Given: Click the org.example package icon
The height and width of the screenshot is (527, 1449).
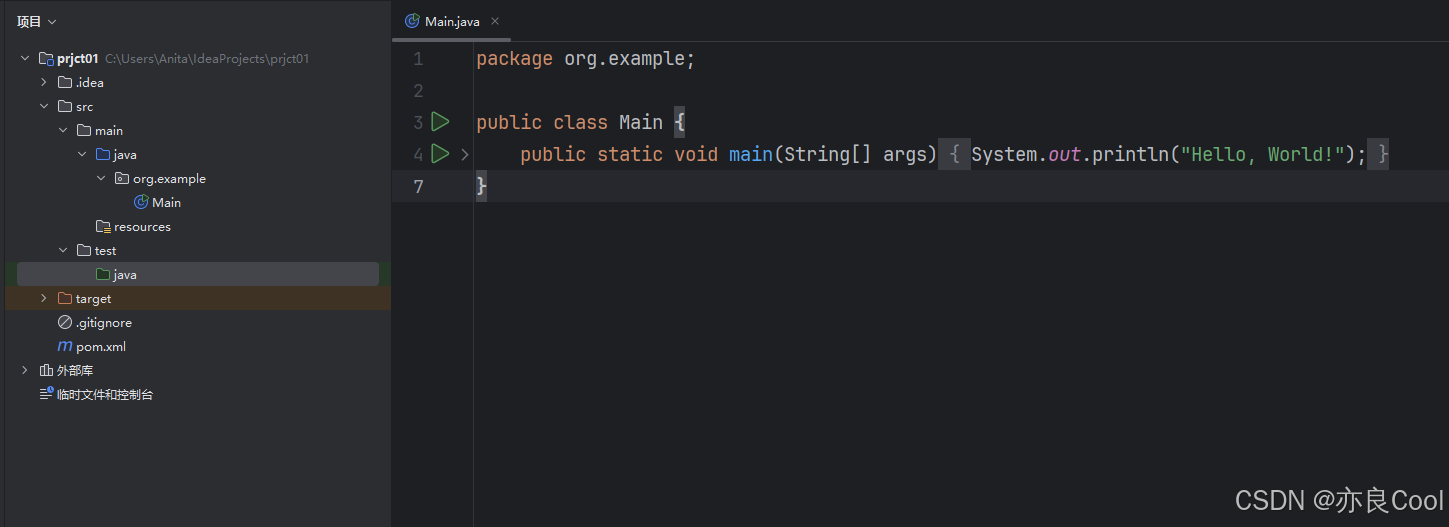Looking at the screenshot, I should click(122, 179).
